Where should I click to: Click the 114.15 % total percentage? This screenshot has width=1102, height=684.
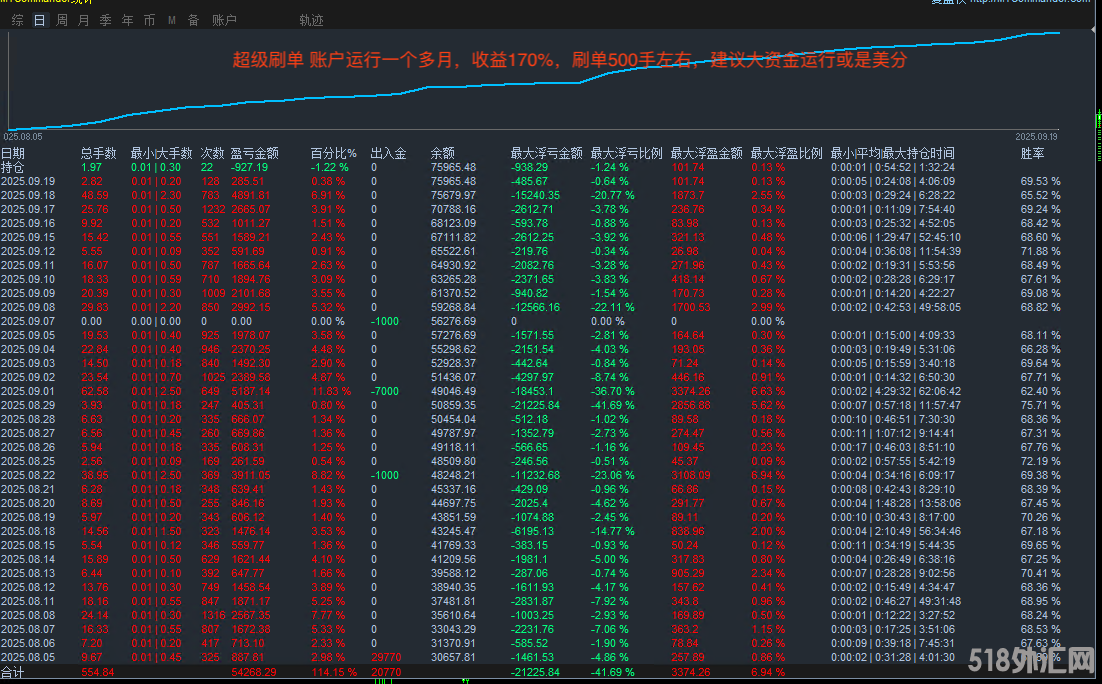(334, 673)
